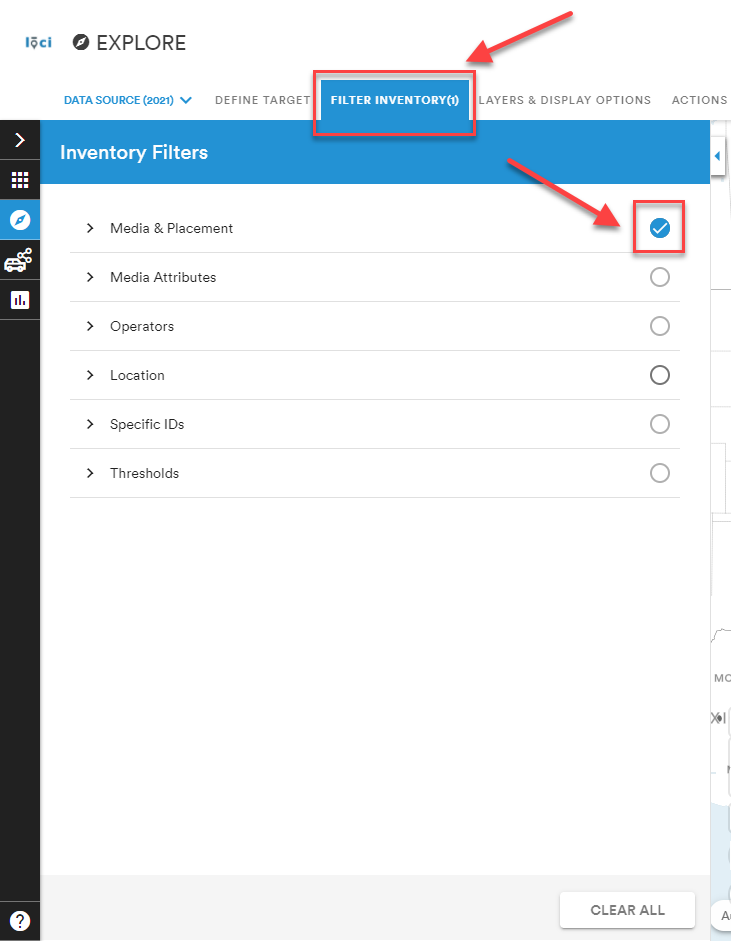Select the Location filter circle

point(659,375)
